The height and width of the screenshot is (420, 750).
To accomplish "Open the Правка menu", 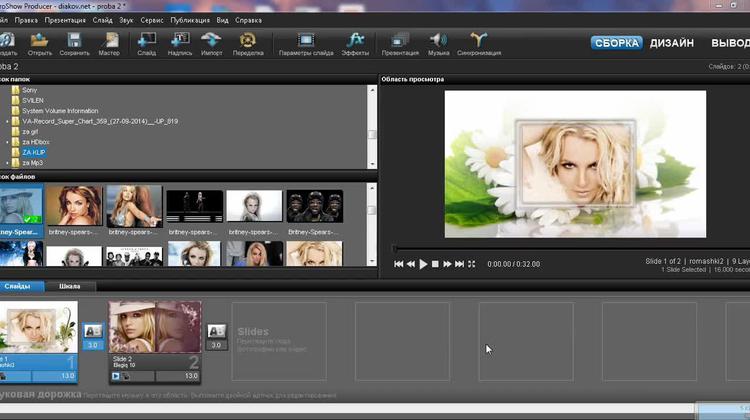I will click(26, 21).
